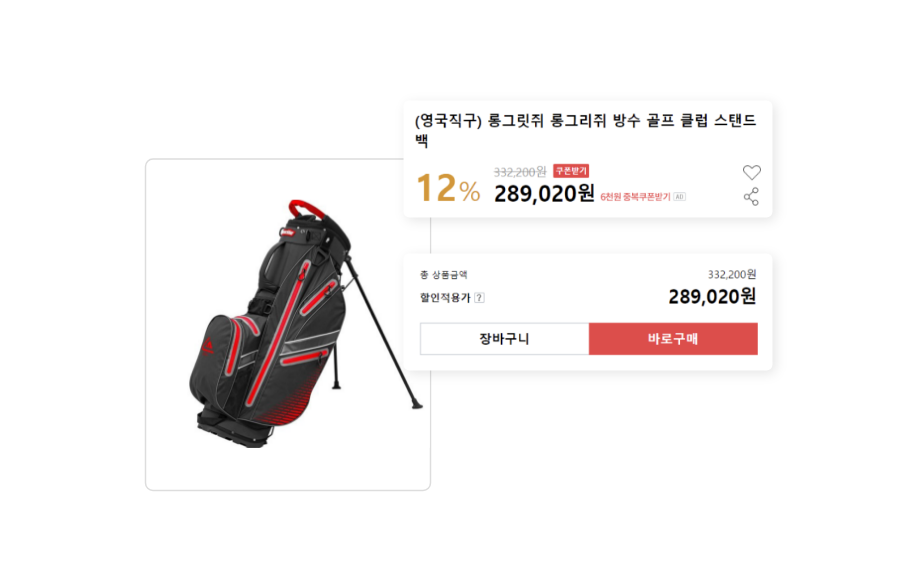Click the 총 상품금액 label

[444, 275]
